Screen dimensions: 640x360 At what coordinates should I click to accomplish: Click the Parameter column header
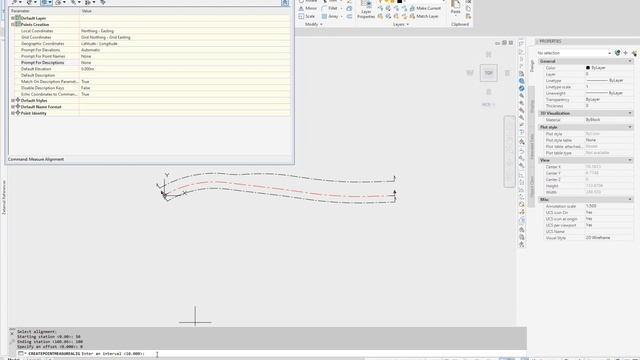pyautogui.click(x=44, y=11)
